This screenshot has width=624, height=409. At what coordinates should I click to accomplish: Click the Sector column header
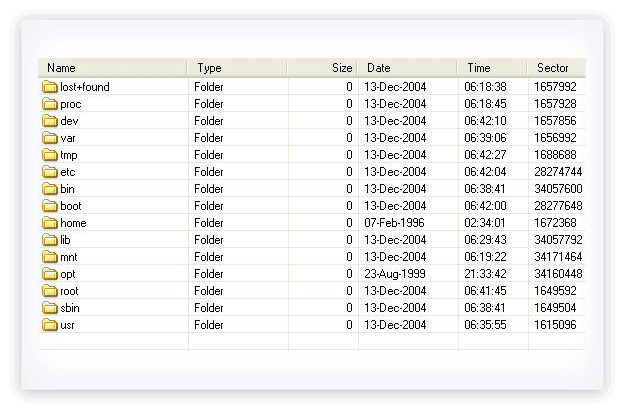[555, 68]
